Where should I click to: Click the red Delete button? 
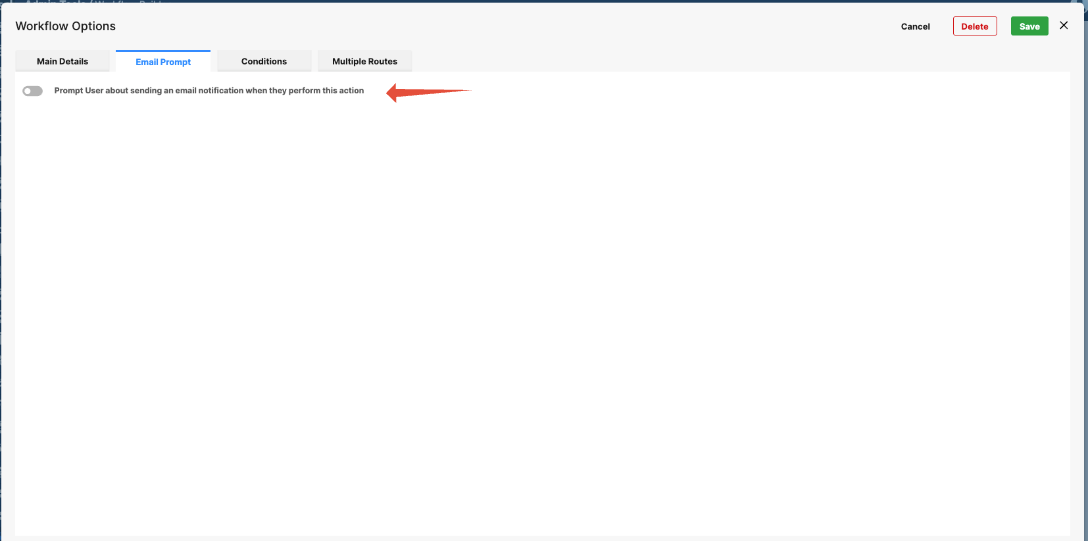click(975, 26)
